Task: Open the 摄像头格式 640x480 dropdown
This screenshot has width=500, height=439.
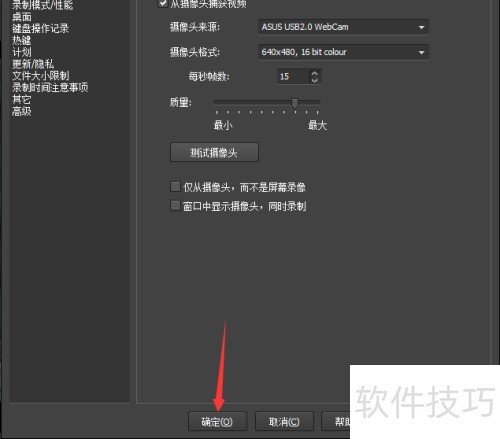Action: point(343,52)
